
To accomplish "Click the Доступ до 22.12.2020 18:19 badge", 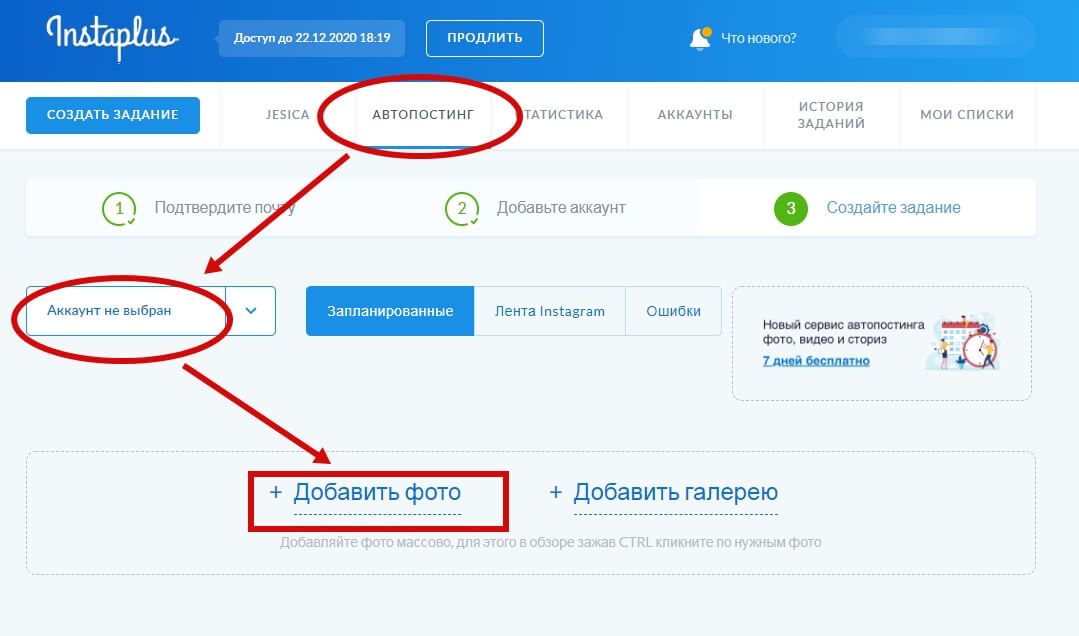I will pyautogui.click(x=312, y=38).
